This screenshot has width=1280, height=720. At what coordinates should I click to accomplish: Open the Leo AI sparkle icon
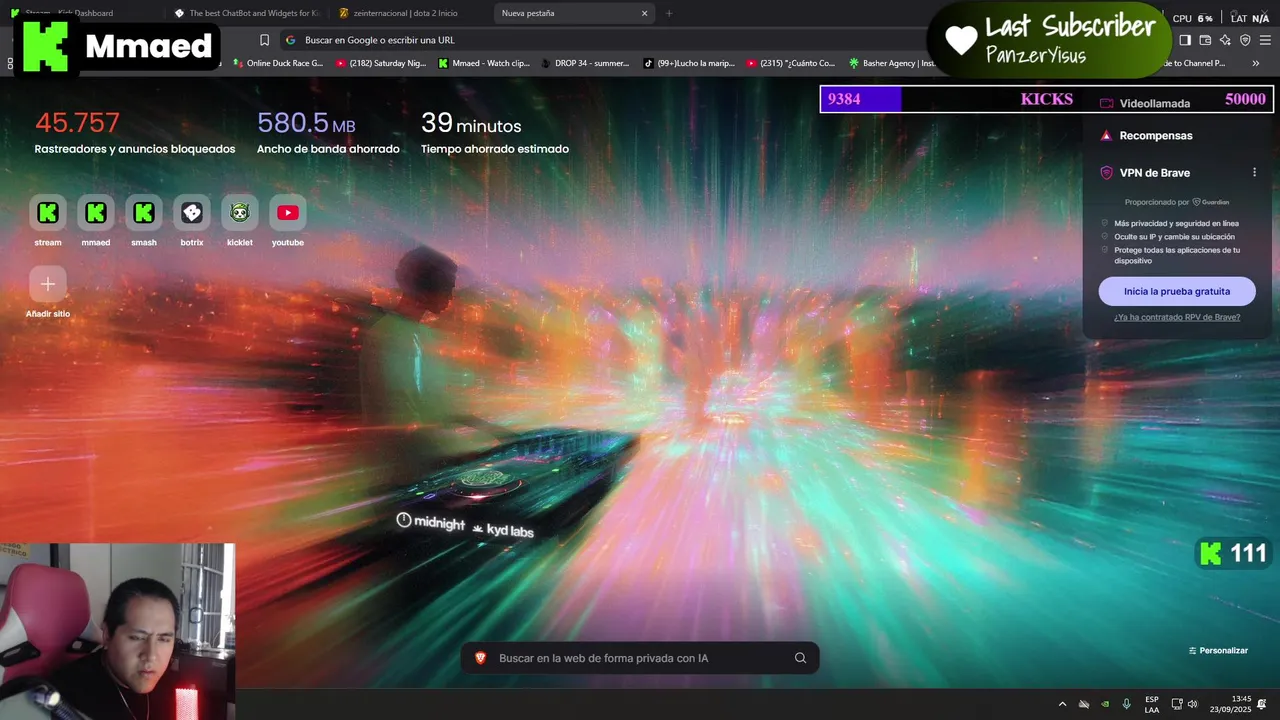(x=1225, y=40)
